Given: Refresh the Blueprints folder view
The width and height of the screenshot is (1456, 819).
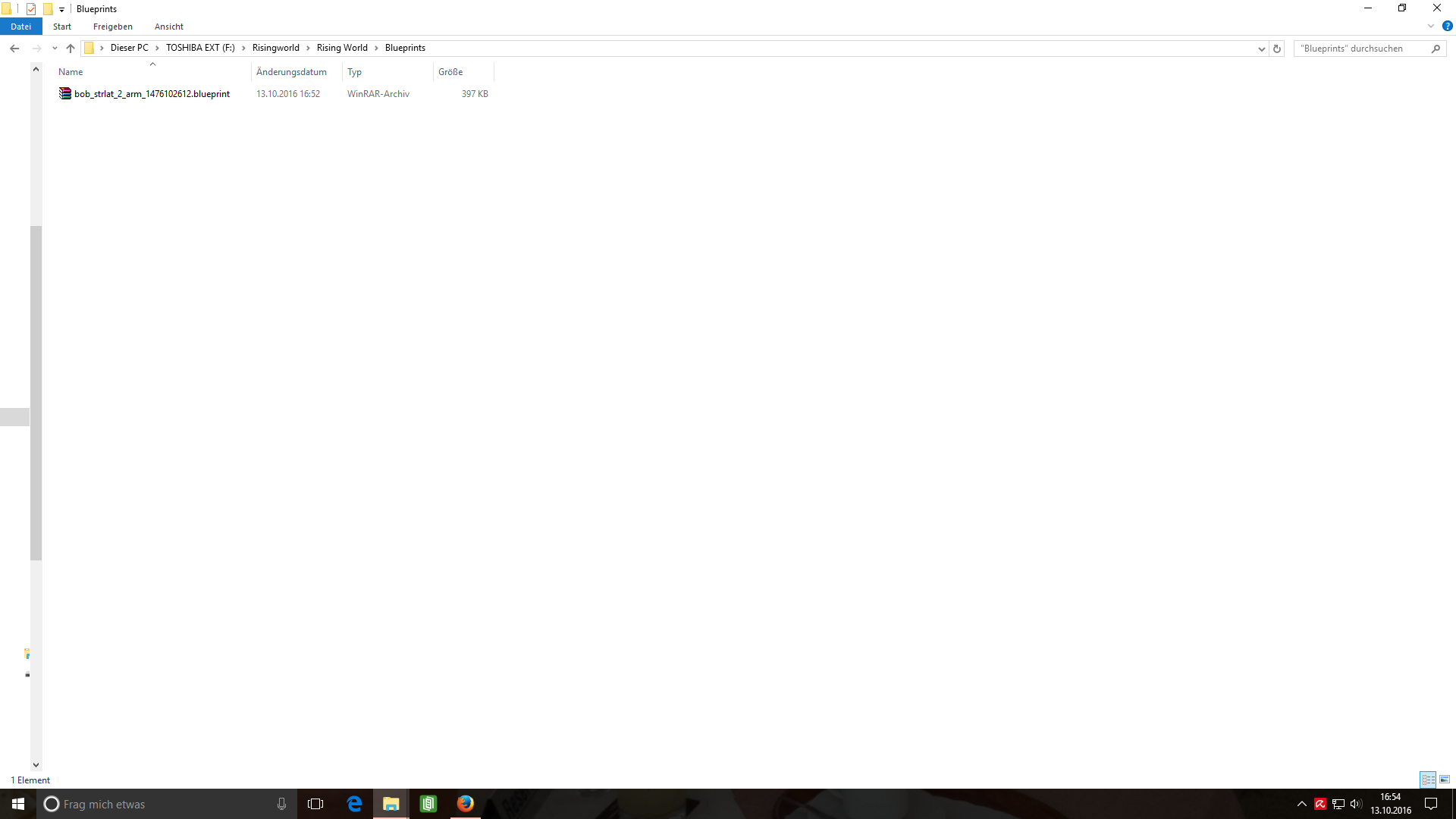Looking at the screenshot, I should 1277,49.
